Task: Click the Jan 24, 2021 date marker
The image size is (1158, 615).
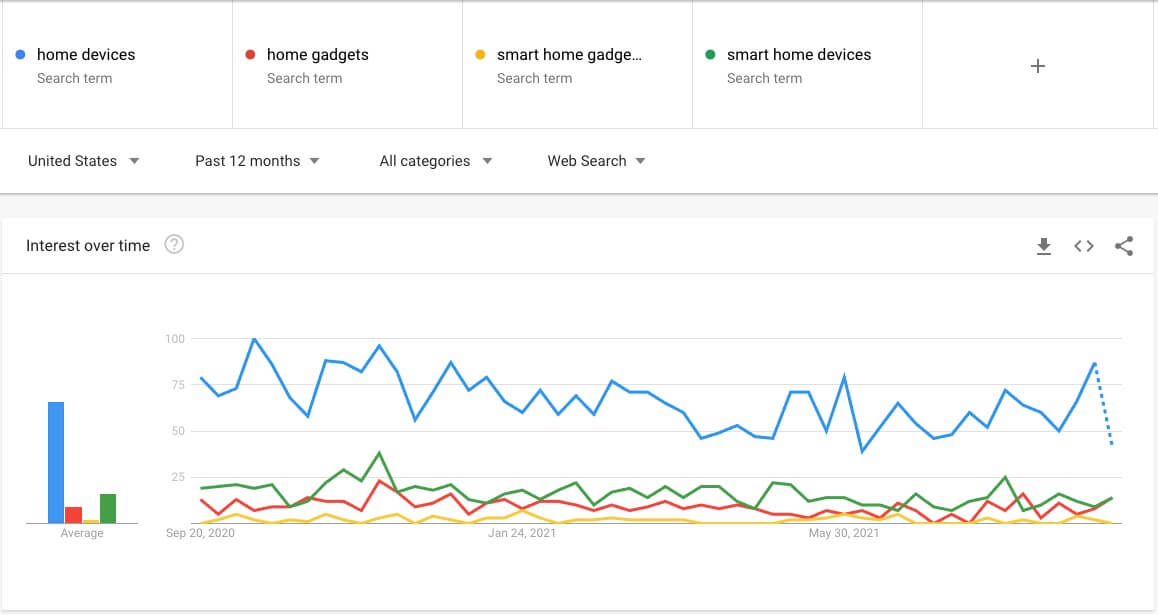Action: click(522, 533)
